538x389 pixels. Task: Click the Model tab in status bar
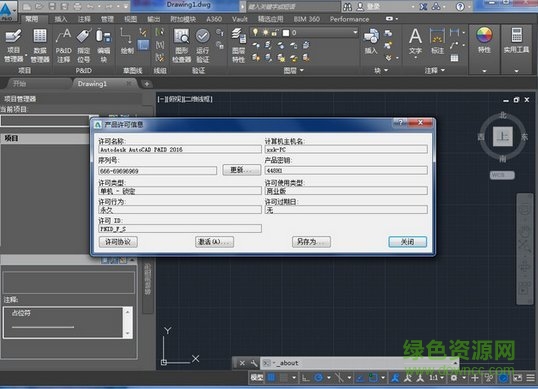256,378
